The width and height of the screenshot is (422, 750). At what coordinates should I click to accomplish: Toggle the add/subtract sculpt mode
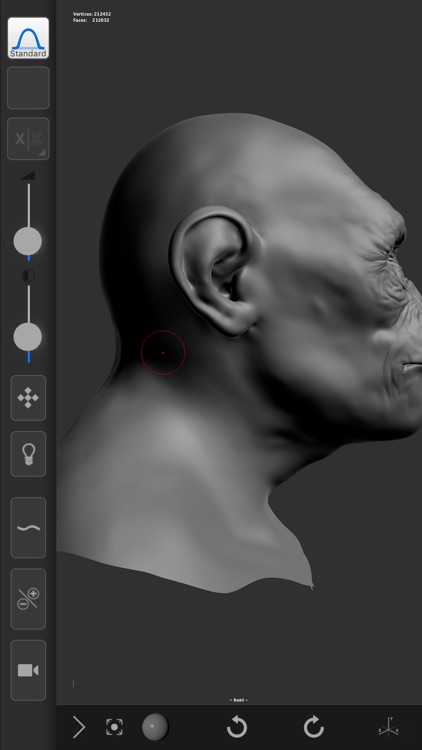tap(28, 599)
